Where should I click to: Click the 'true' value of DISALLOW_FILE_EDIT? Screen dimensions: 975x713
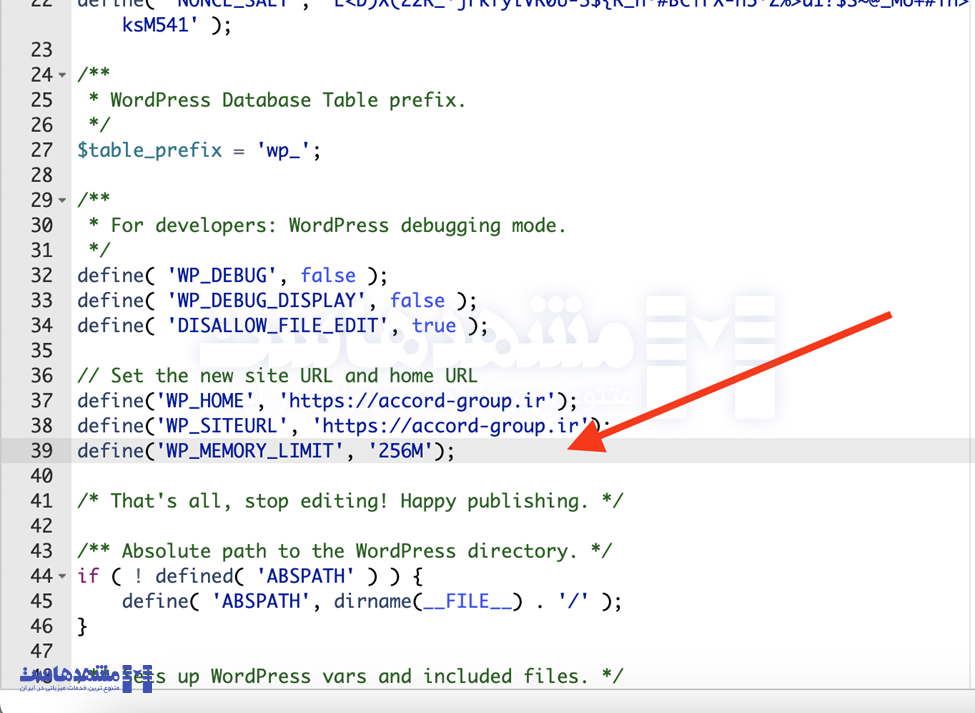[433, 326]
